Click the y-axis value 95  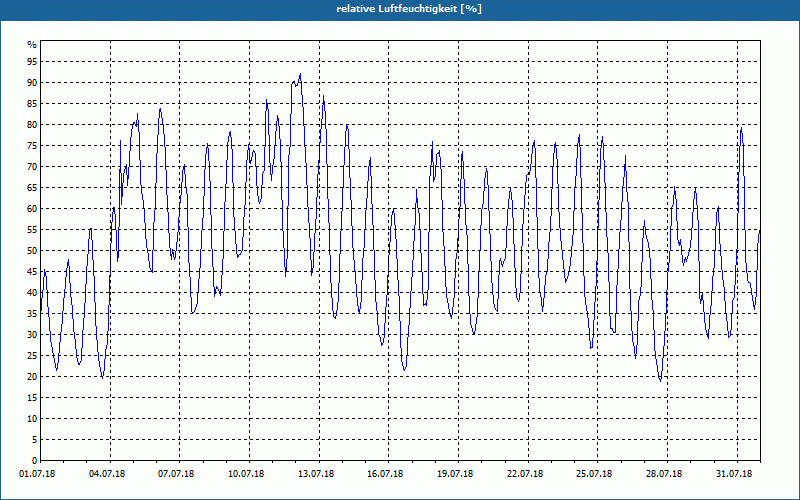click(x=32, y=62)
